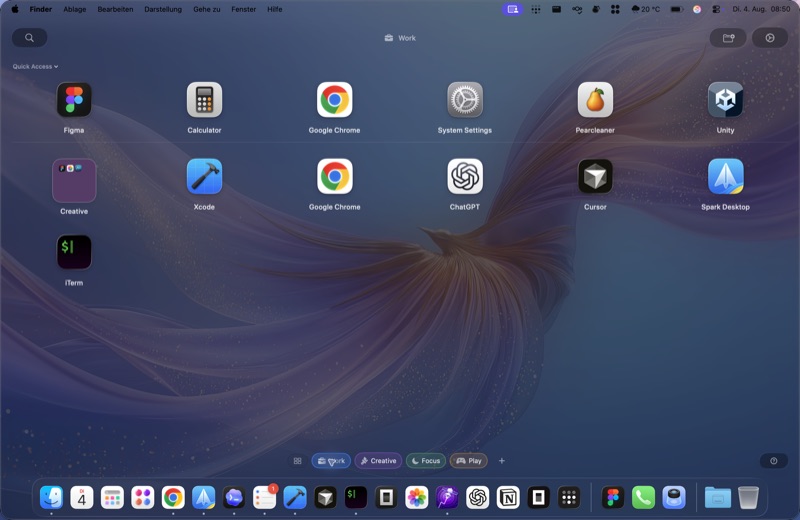Image resolution: width=800 pixels, height=520 pixels.
Task: Open ChatGPT in the Dock
Action: pyautogui.click(x=478, y=498)
